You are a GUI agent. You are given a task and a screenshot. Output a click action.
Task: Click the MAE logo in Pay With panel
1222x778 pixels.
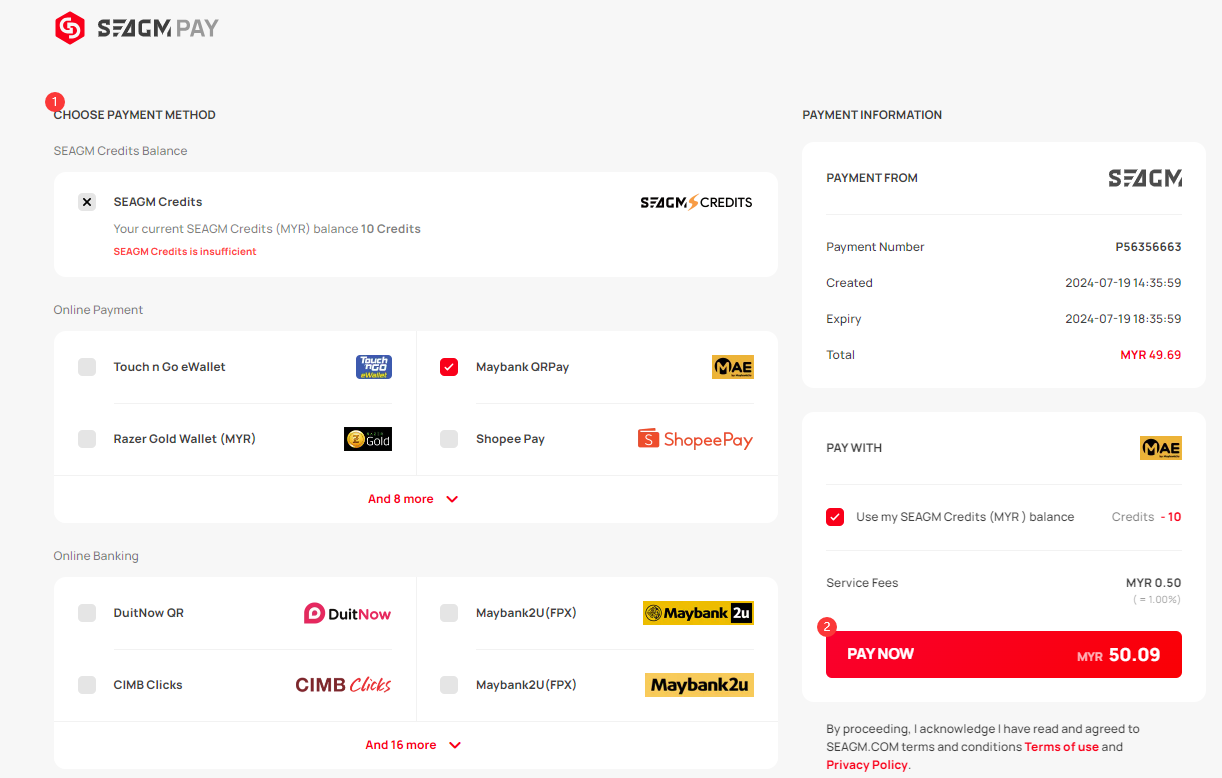[x=1161, y=448]
